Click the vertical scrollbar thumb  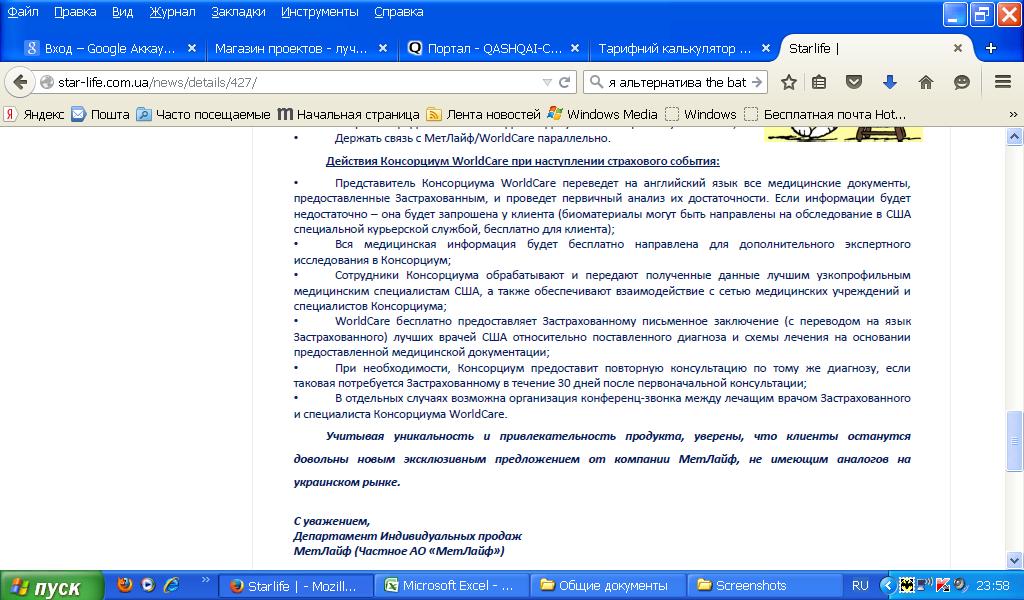pos(1013,440)
